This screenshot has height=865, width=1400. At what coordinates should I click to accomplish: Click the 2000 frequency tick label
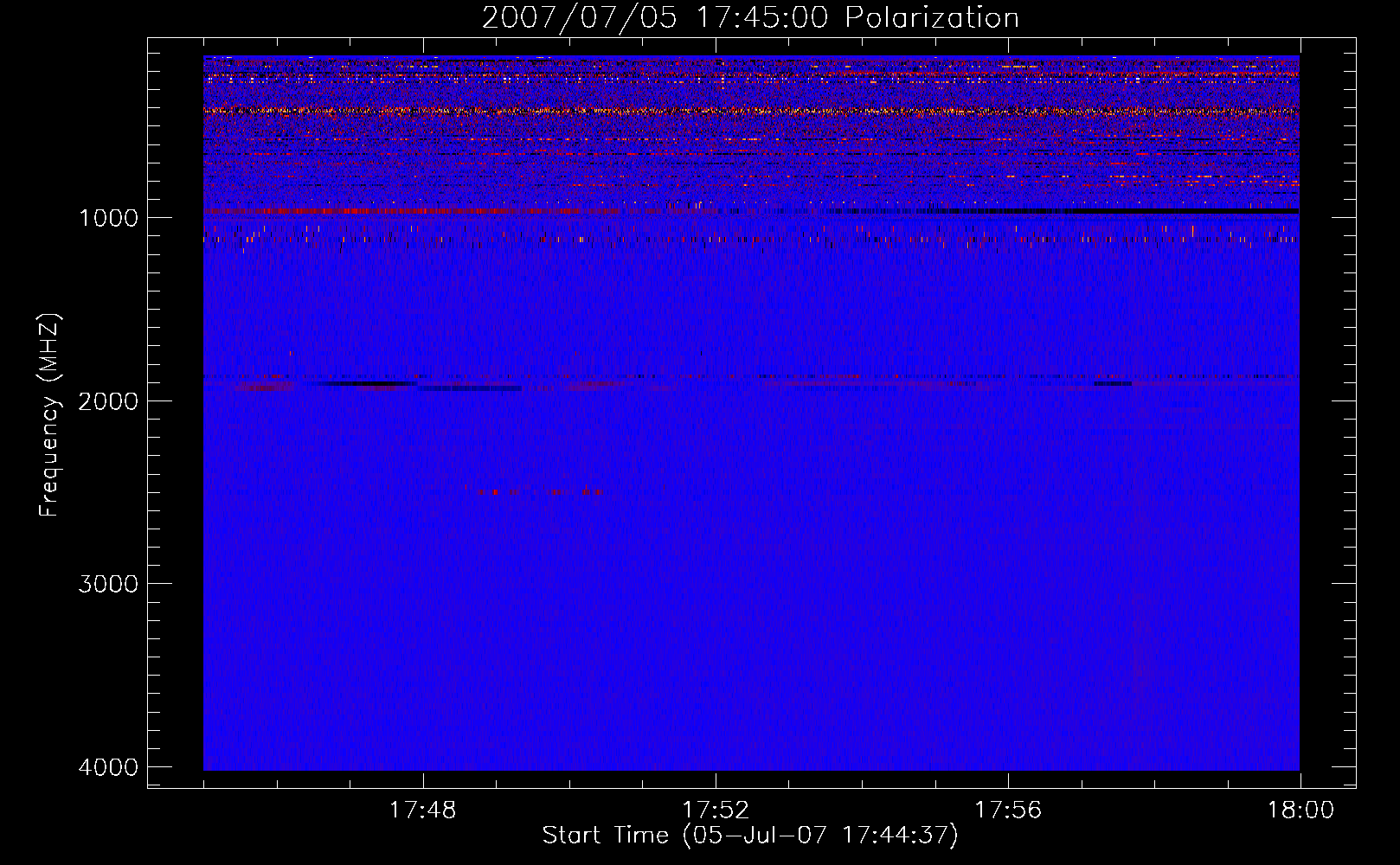point(108,401)
